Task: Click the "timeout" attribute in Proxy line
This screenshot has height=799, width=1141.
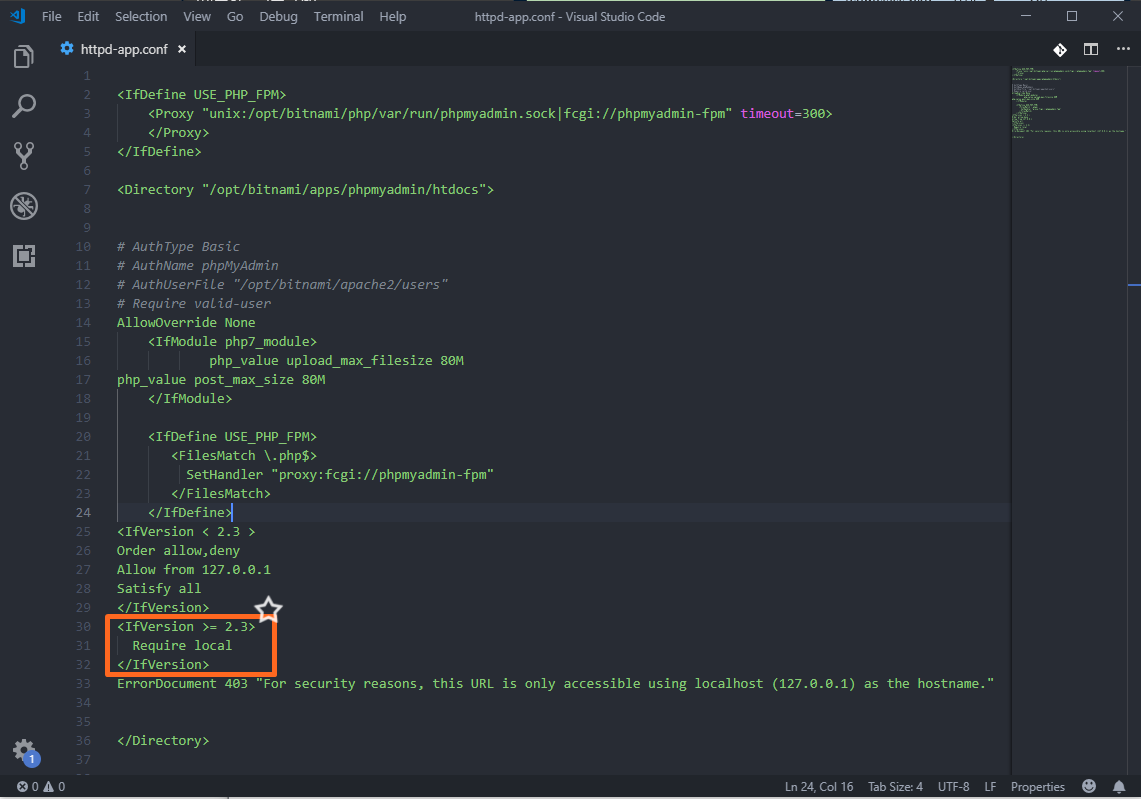Action: click(767, 114)
